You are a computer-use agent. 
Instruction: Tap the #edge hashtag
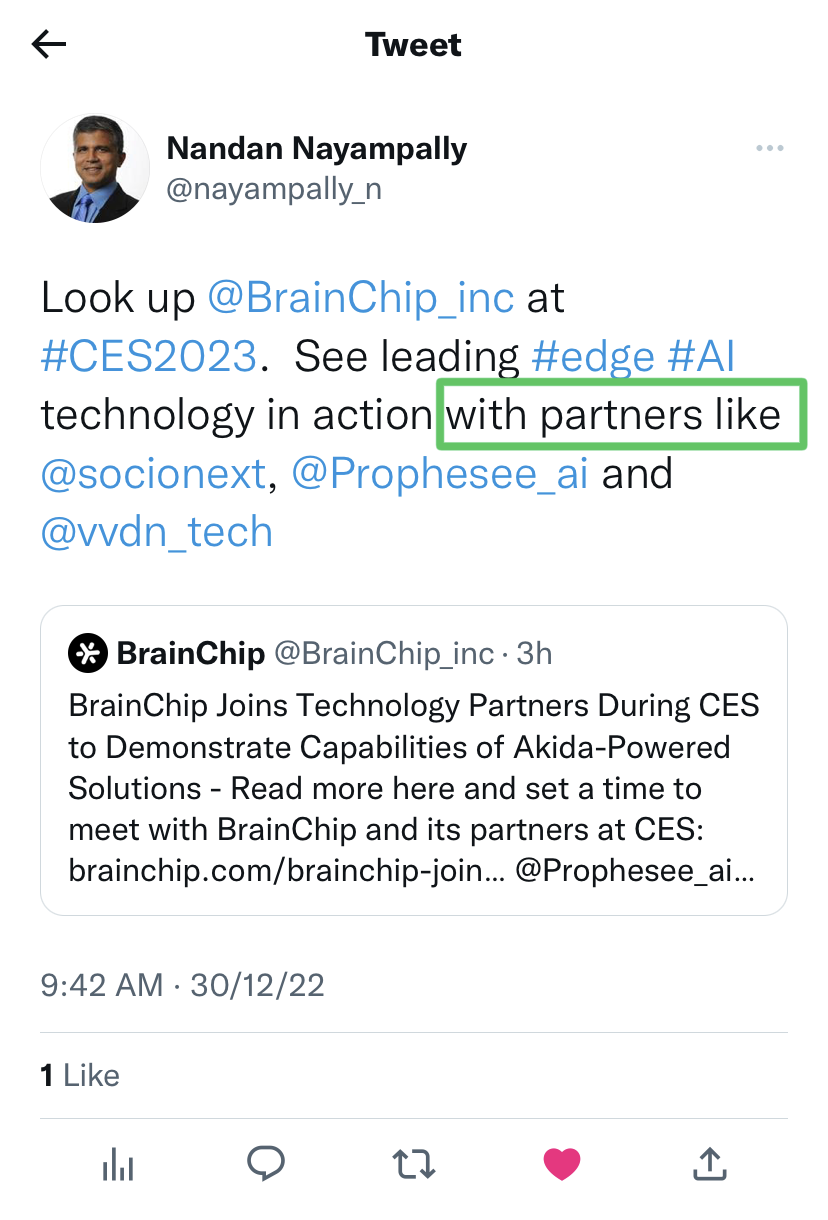pos(593,356)
